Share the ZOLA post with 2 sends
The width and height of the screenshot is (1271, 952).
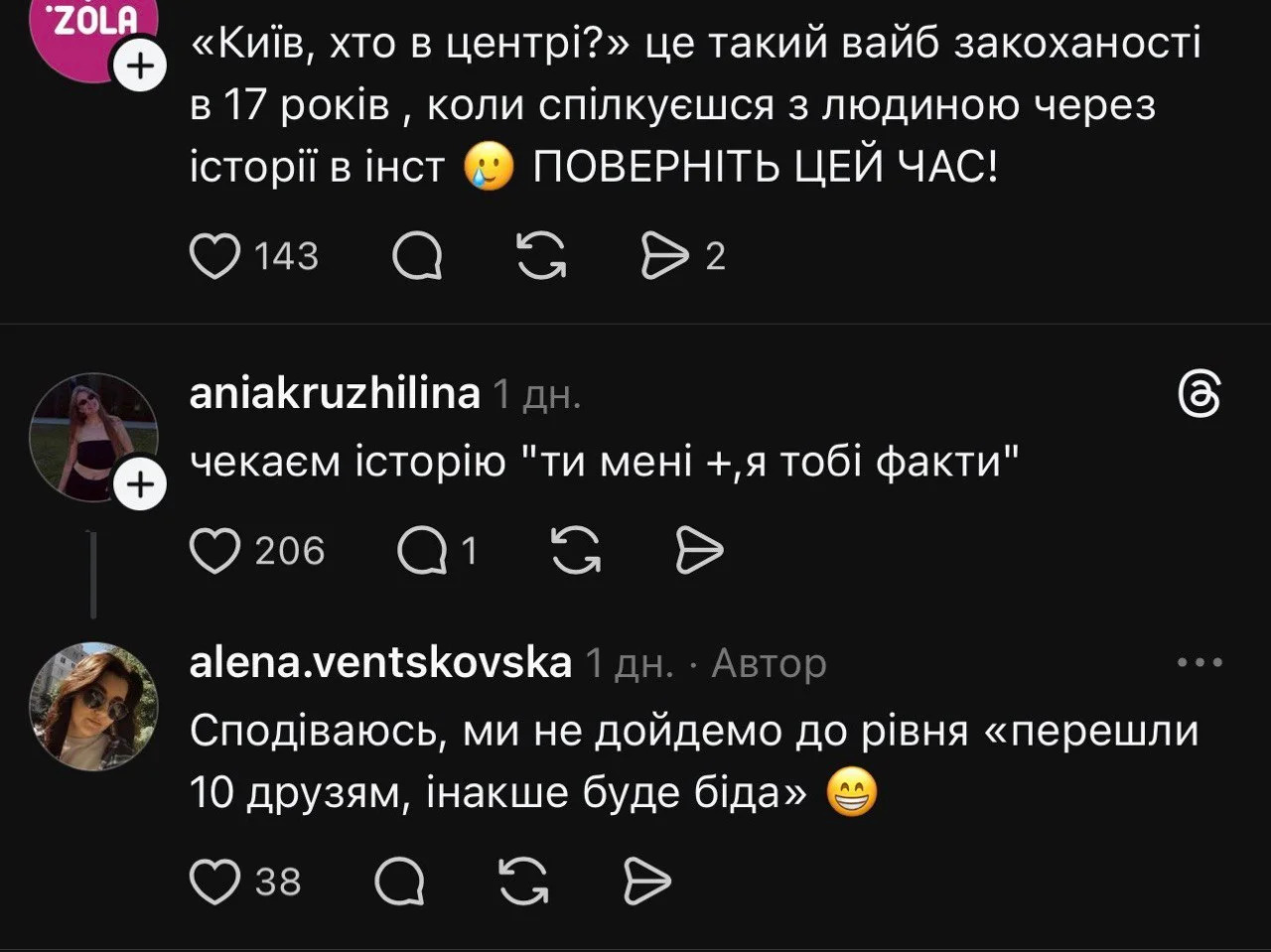(668, 257)
